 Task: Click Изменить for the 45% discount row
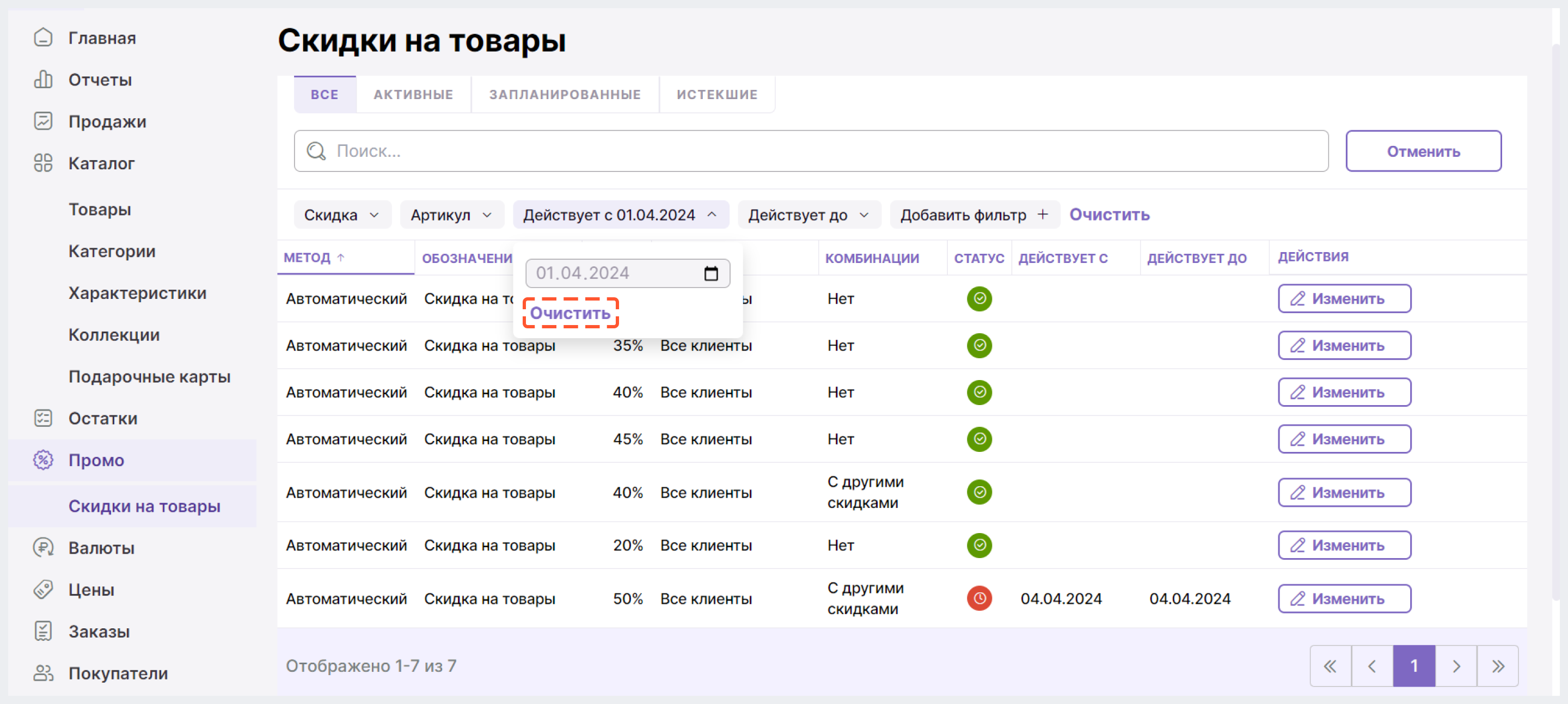[1344, 439]
